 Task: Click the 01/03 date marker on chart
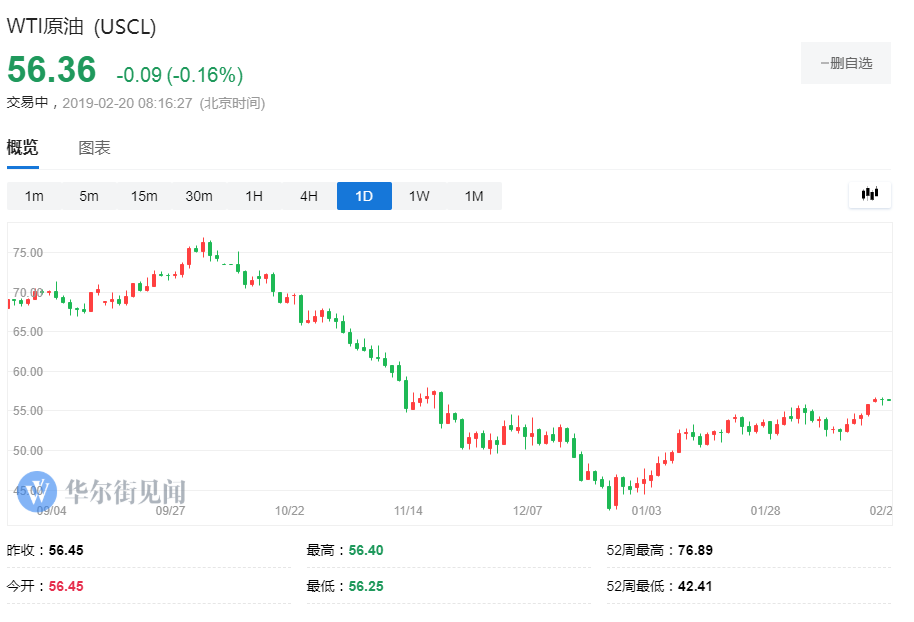coord(647,511)
